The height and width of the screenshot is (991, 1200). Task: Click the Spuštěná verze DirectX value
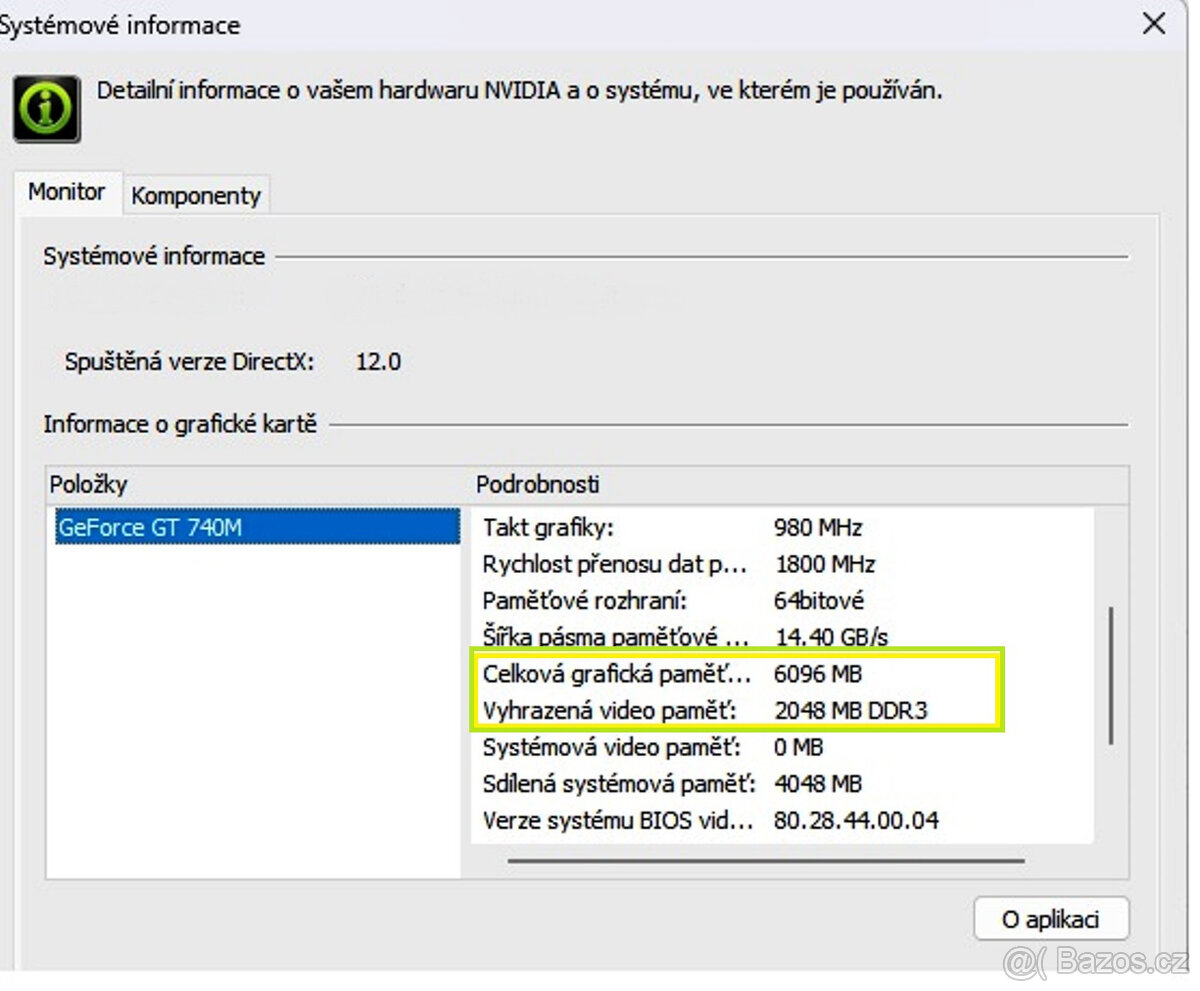click(x=377, y=362)
